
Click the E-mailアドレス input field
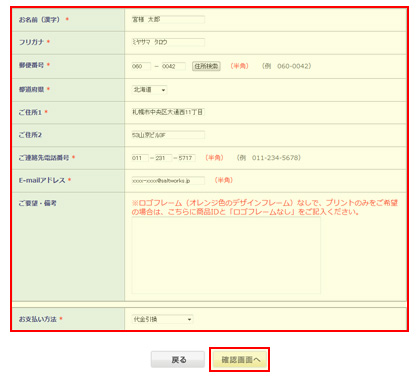[168, 181]
